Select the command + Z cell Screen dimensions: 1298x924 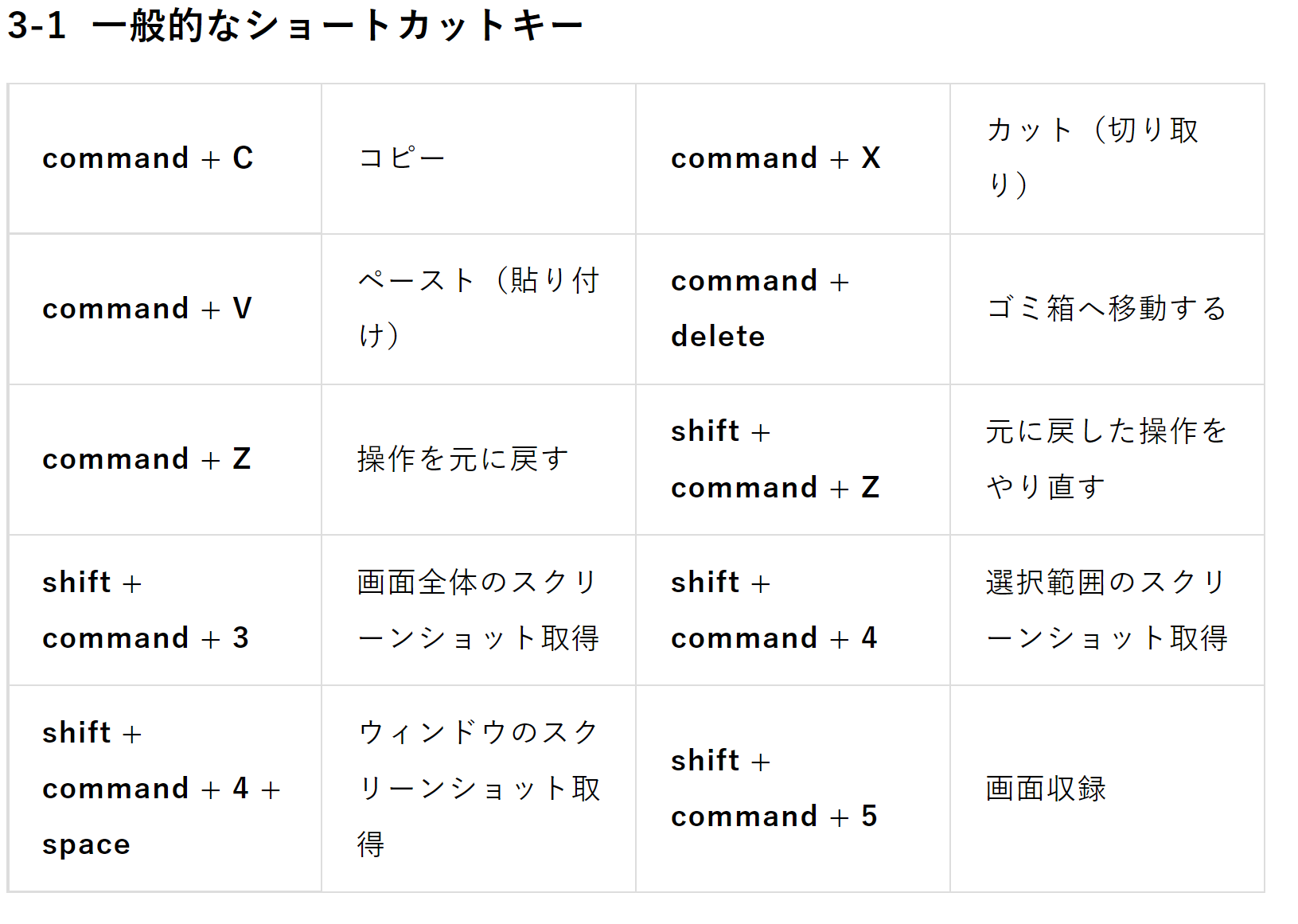tap(165, 459)
